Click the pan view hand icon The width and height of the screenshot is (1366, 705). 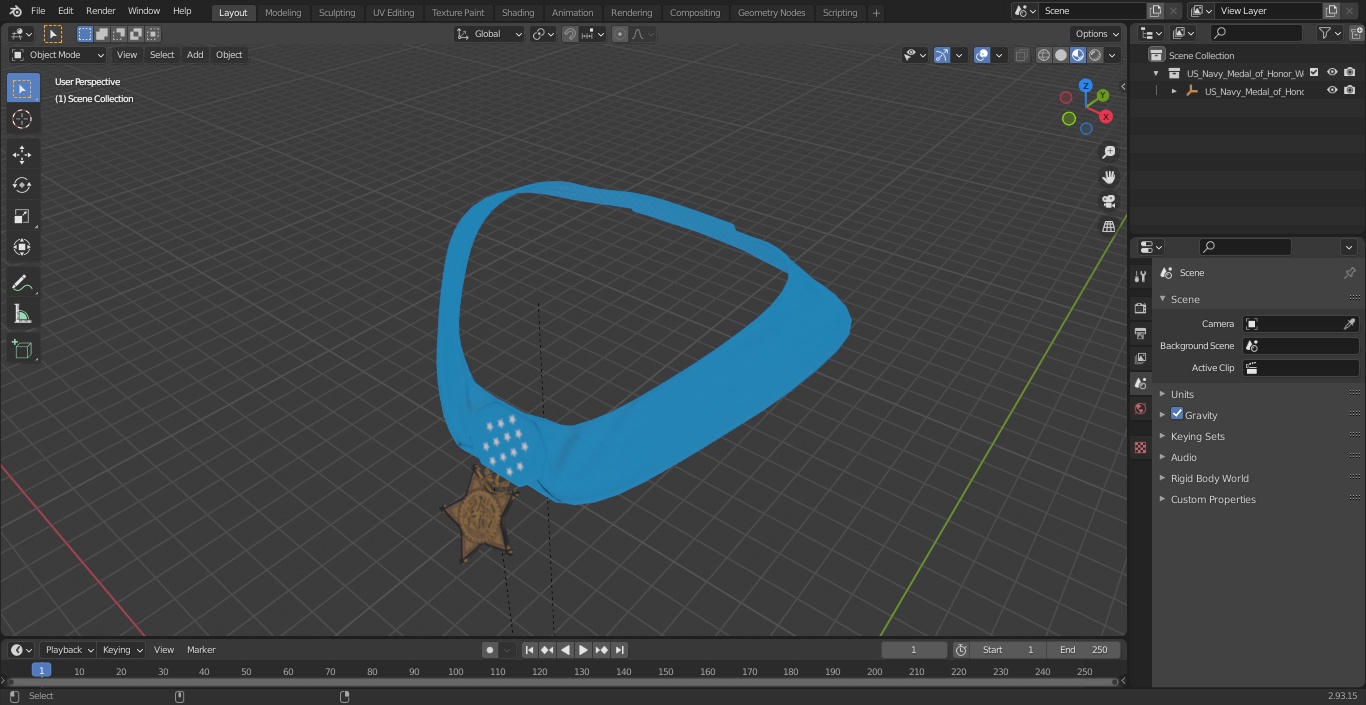[x=1108, y=177]
